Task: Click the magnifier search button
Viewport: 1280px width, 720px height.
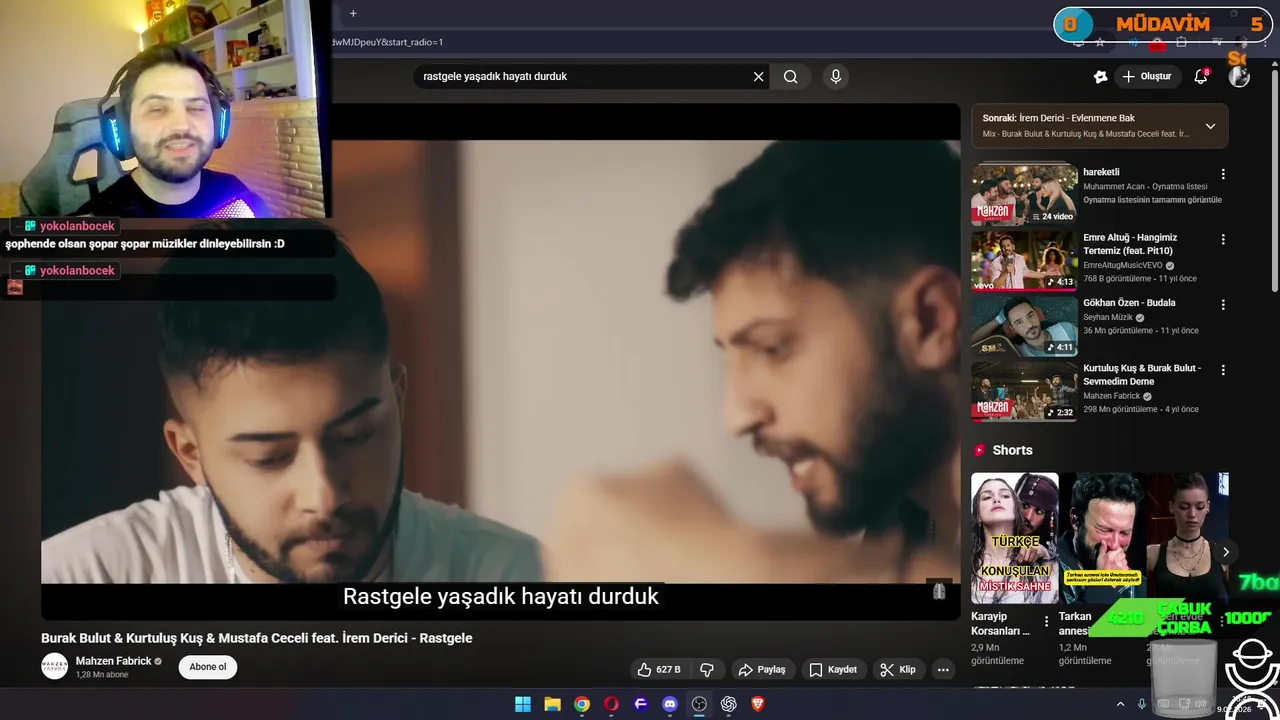Action: point(791,77)
